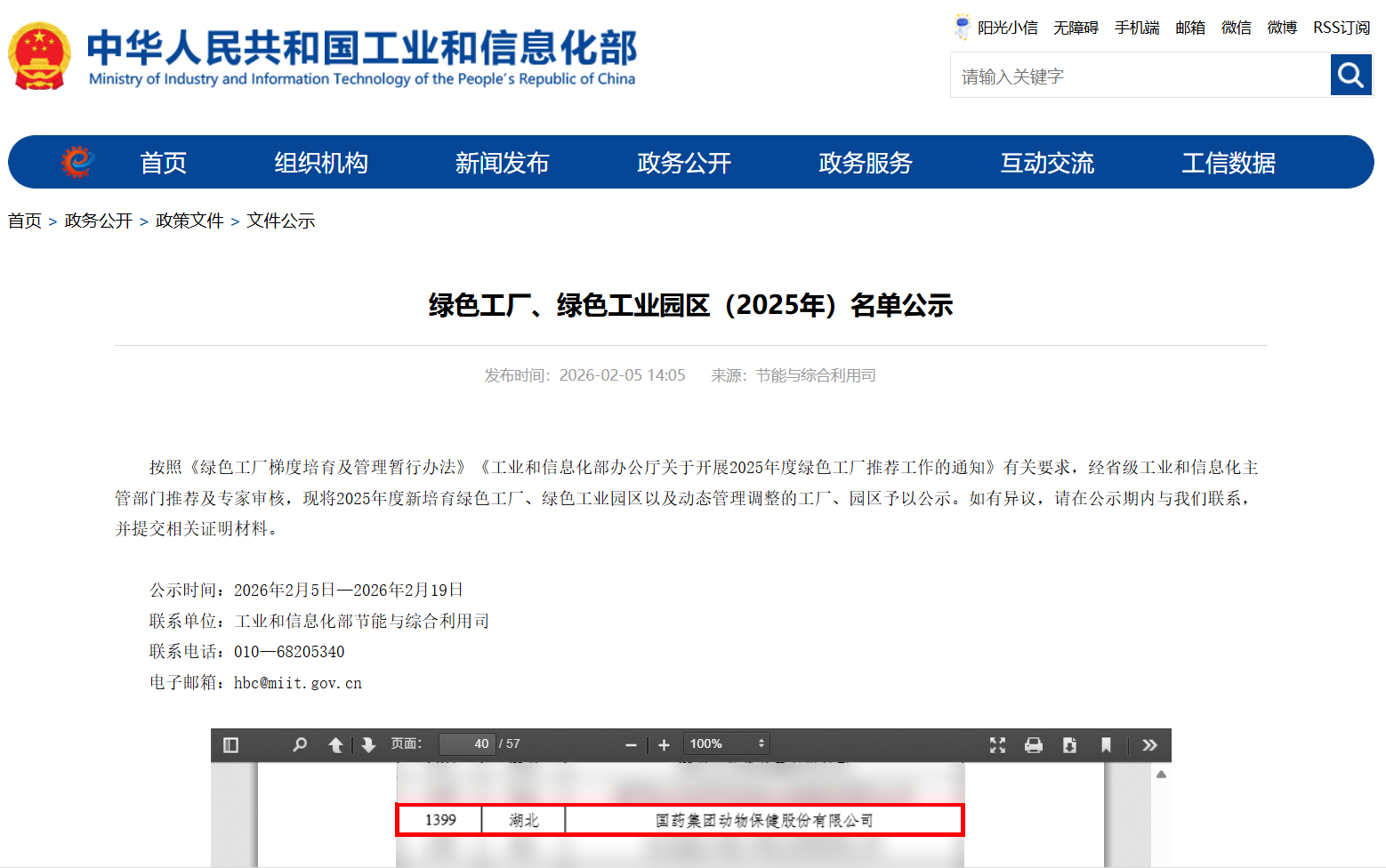Toggle the PDF viewer sidebar
The height and width of the screenshot is (868, 1386).
click(x=231, y=745)
